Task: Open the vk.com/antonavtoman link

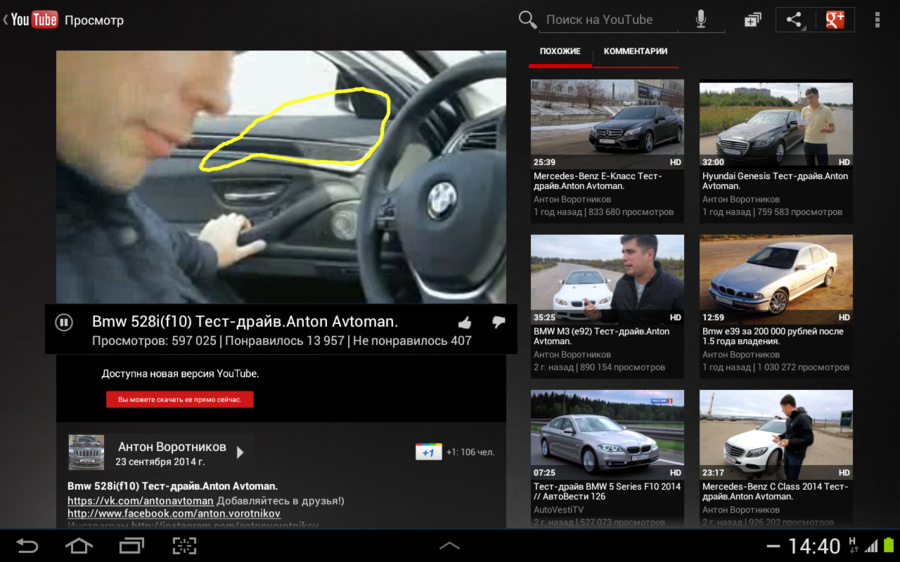Action: 140,501
